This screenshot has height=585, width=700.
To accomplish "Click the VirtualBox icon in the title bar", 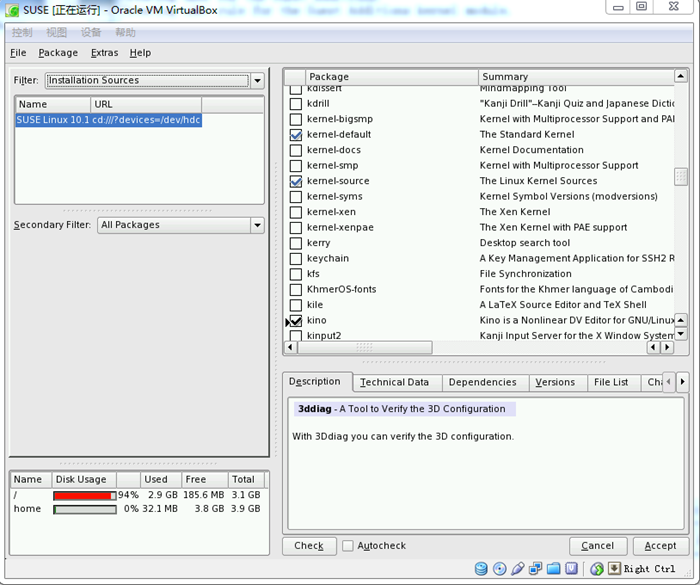I will pos(12,10).
